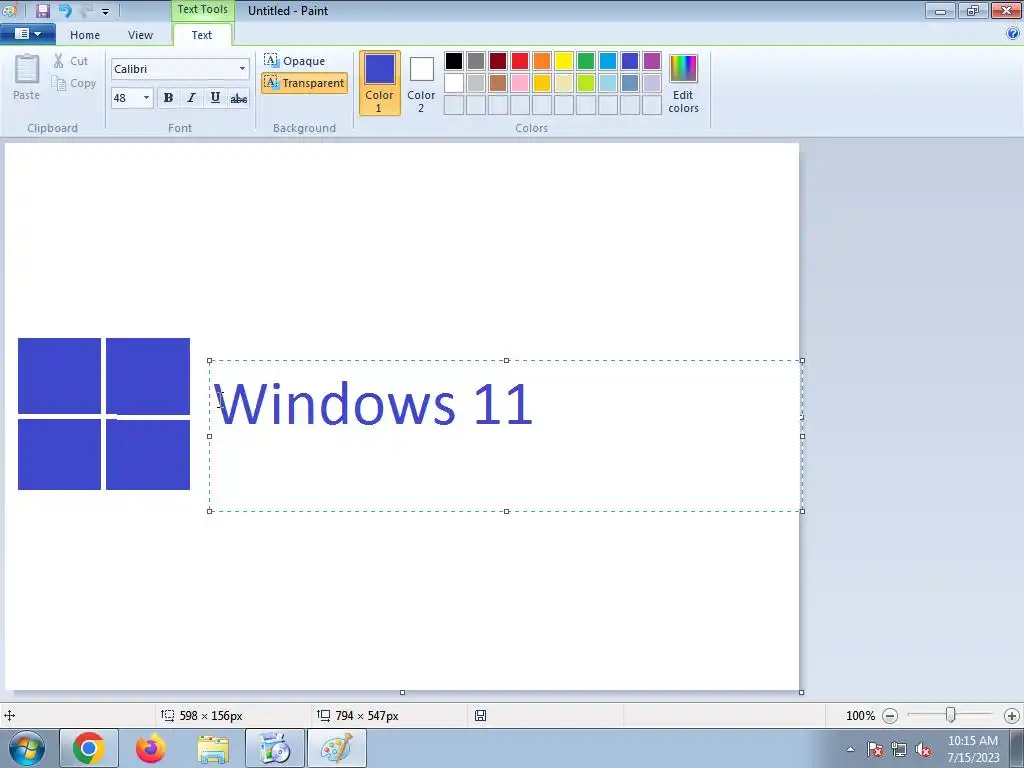Click the Cut scissors button
The image size is (1024, 768).
[71, 61]
